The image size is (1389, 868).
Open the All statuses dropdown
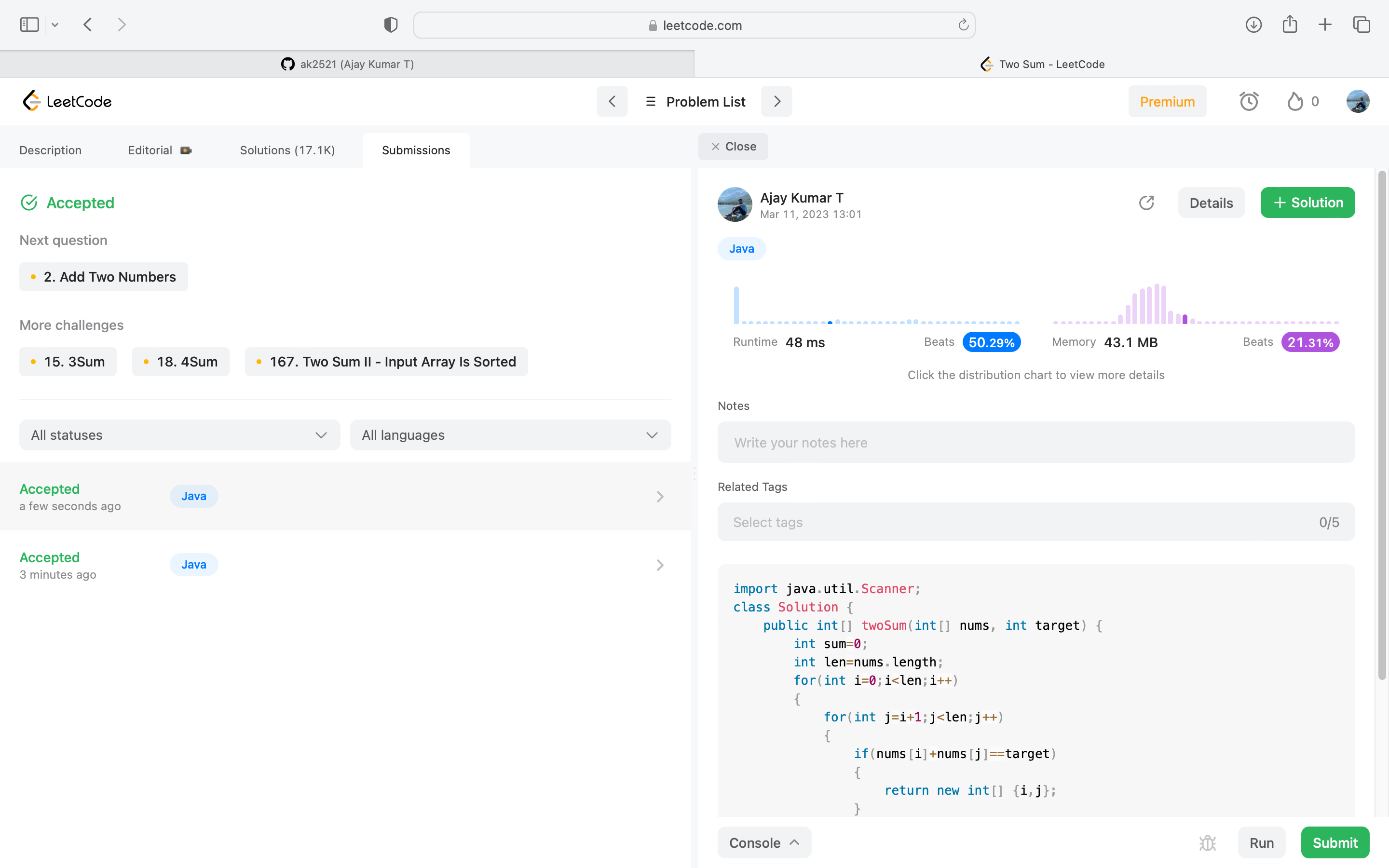pyautogui.click(x=179, y=435)
